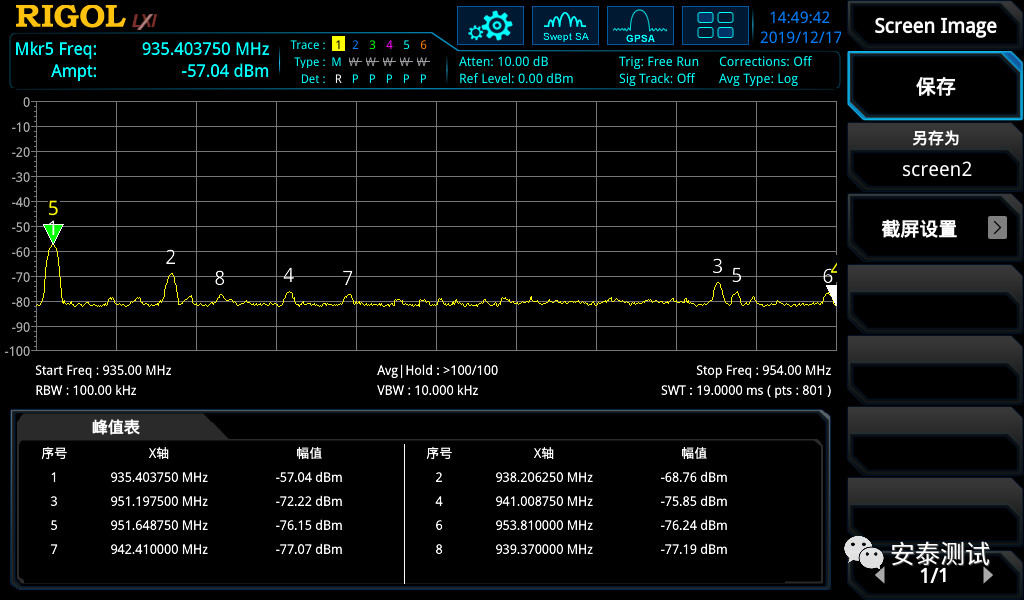
Task: Select orange trace 6 indicator
Action: click(x=423, y=44)
